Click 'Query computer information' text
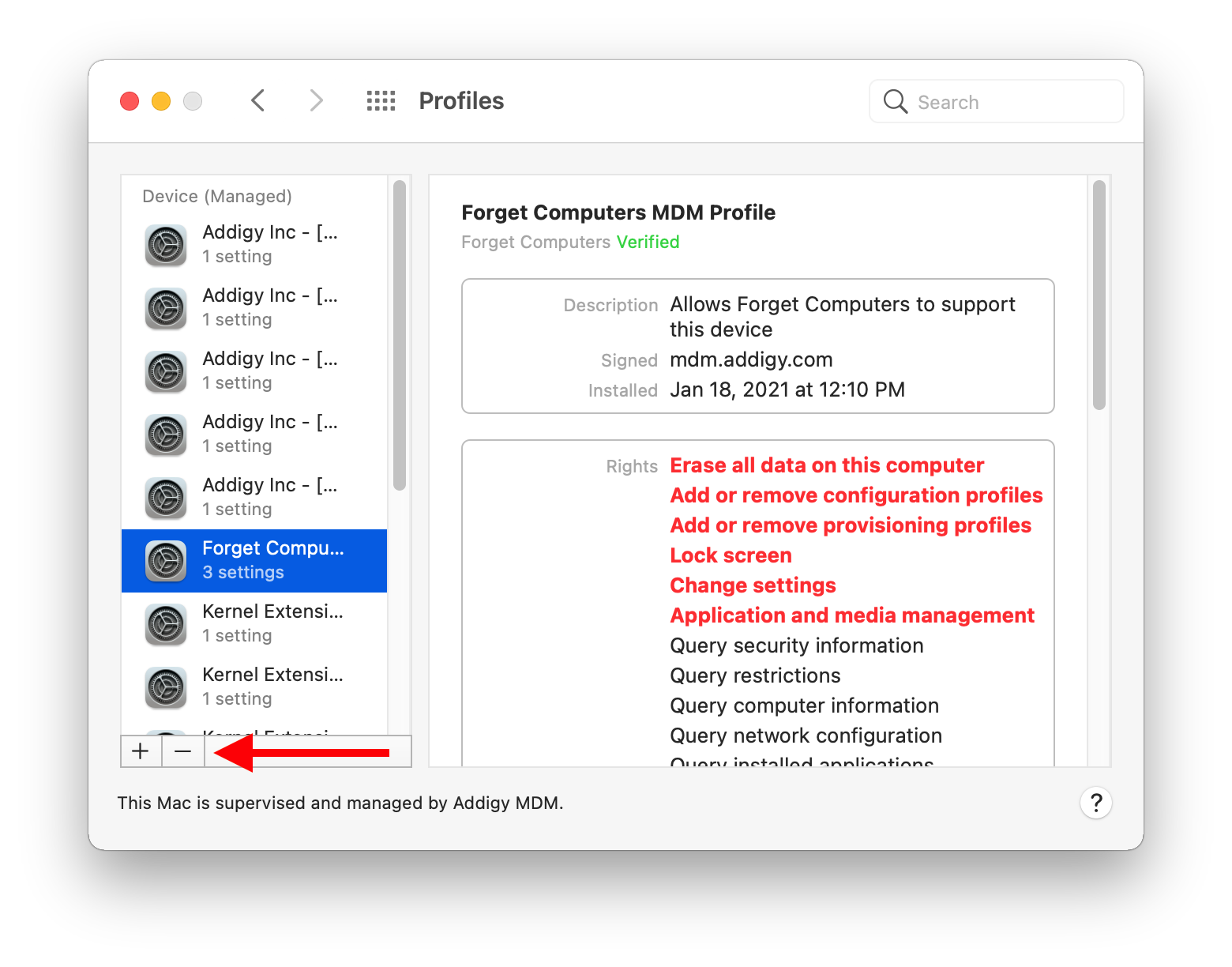This screenshot has width=1232, height=967. point(804,705)
